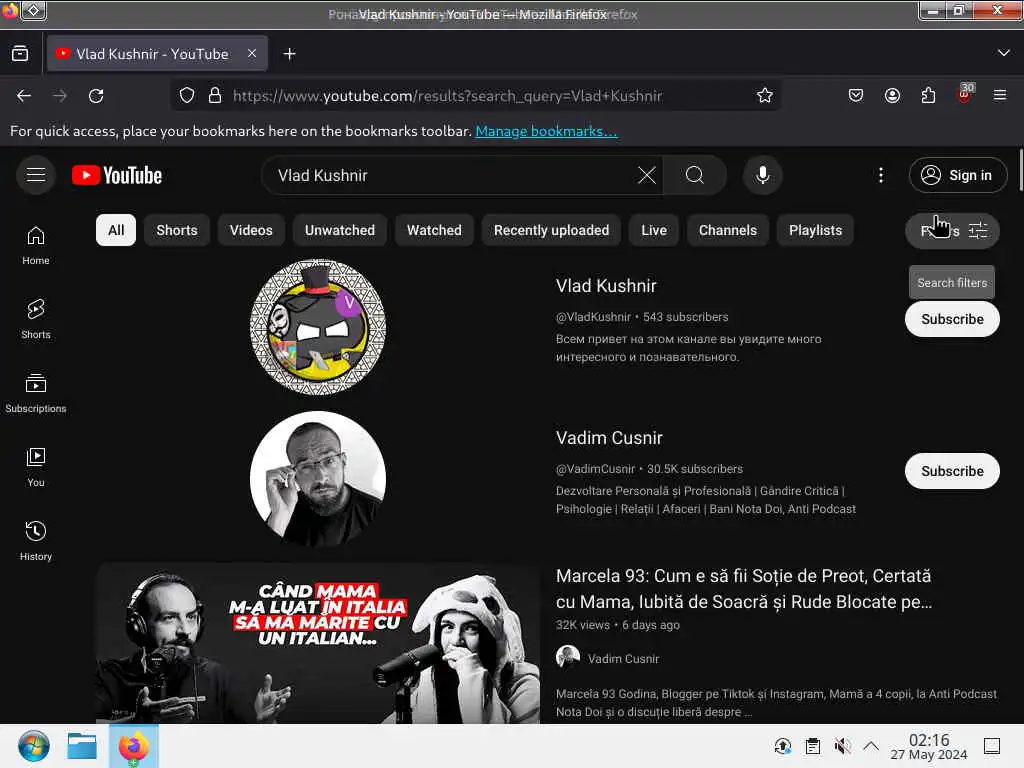Image resolution: width=1024 pixels, height=768 pixels.
Task: Open the Manage bookmarks link
Action: [546, 131]
